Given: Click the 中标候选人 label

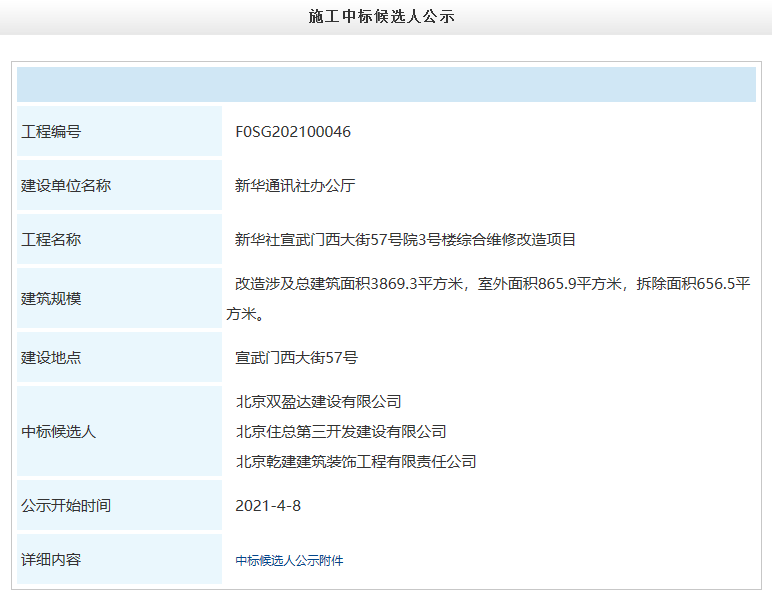Looking at the screenshot, I should 59,432.
